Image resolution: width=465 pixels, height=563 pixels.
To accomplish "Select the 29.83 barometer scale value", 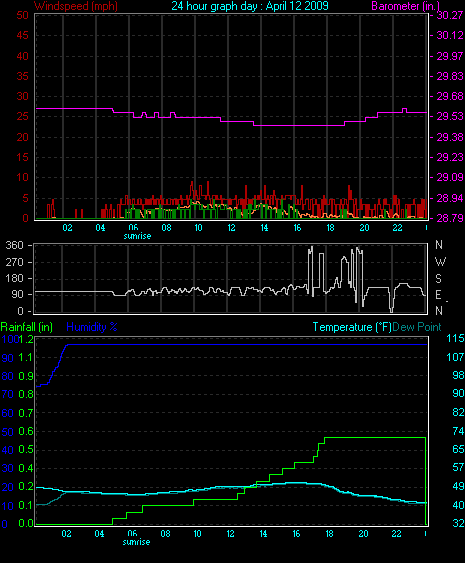I will point(450,76).
